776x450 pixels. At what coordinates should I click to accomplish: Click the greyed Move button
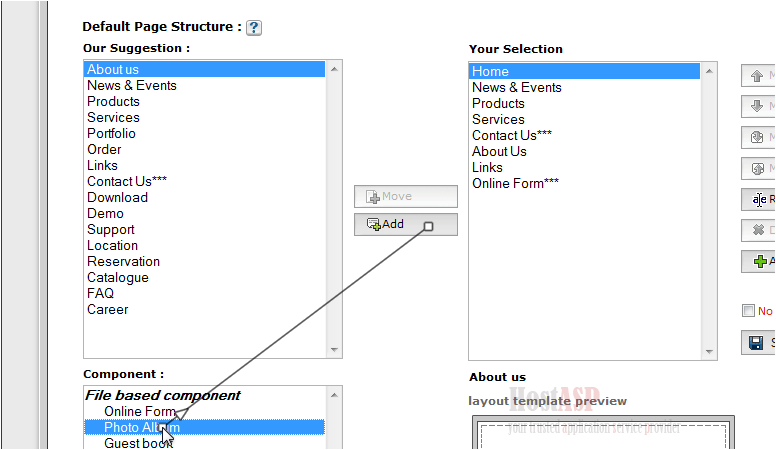point(406,197)
